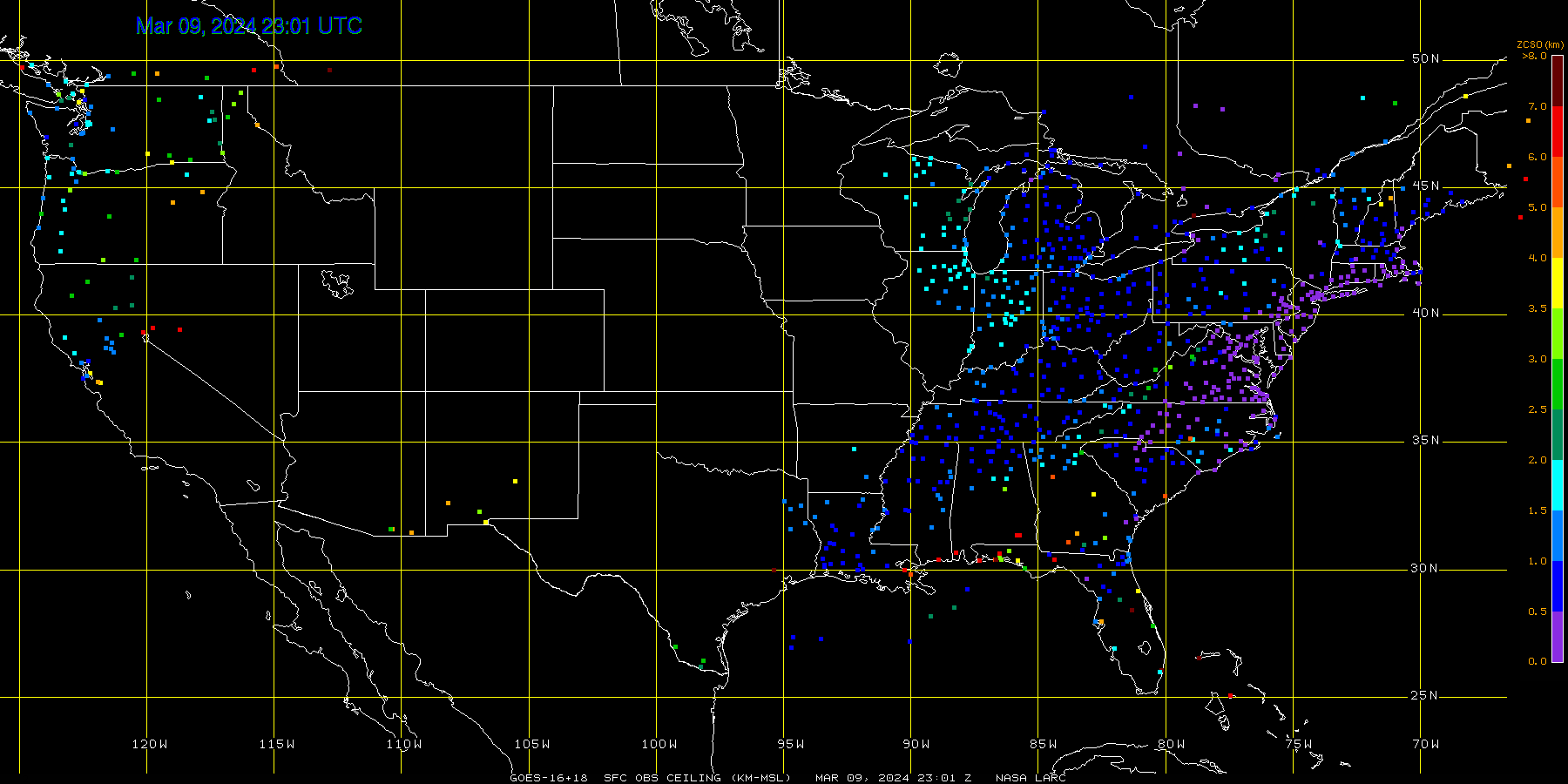Click the 0.5 colorbar value

point(1538,612)
